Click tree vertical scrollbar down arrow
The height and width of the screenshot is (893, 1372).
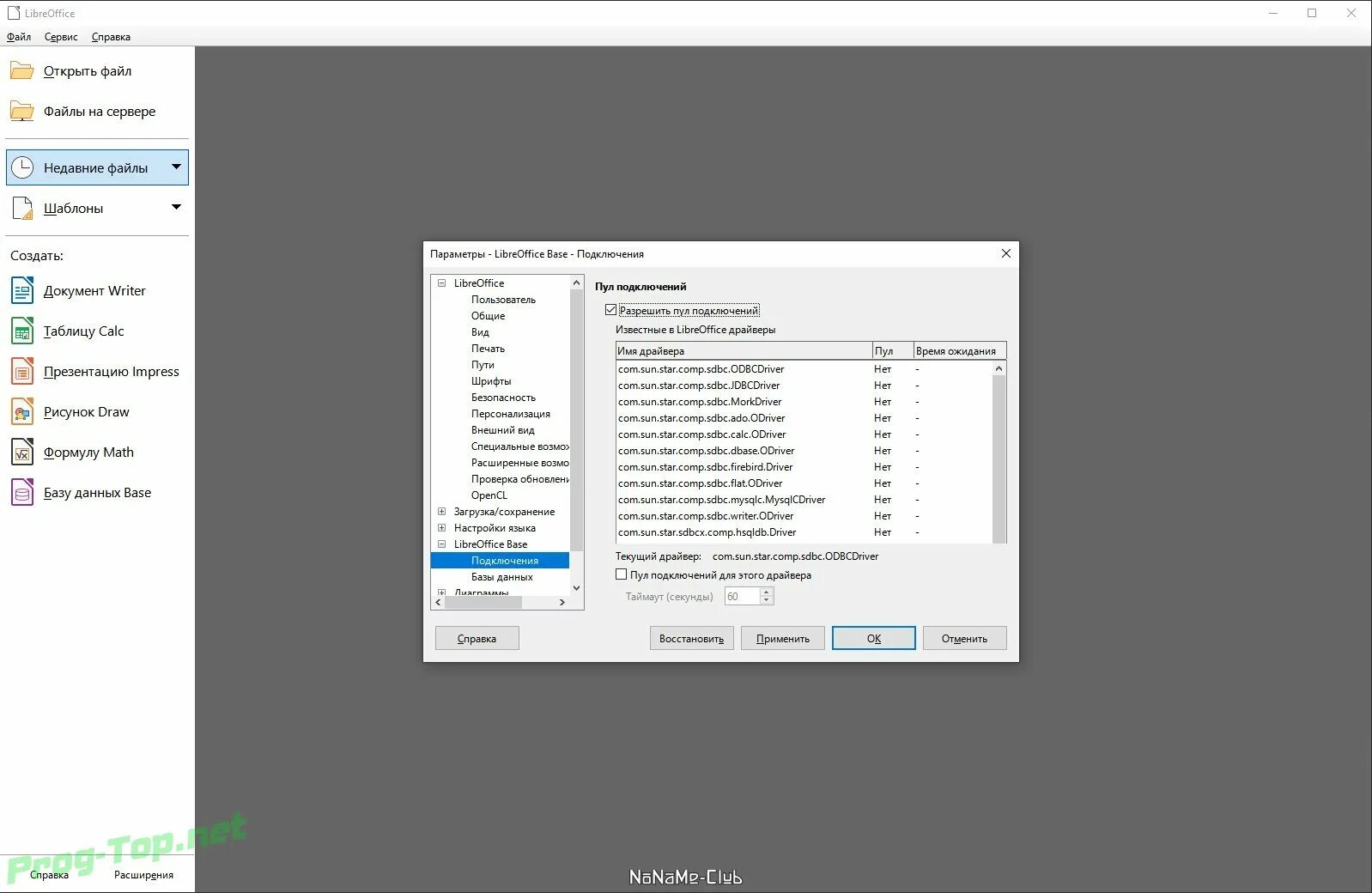(x=576, y=588)
